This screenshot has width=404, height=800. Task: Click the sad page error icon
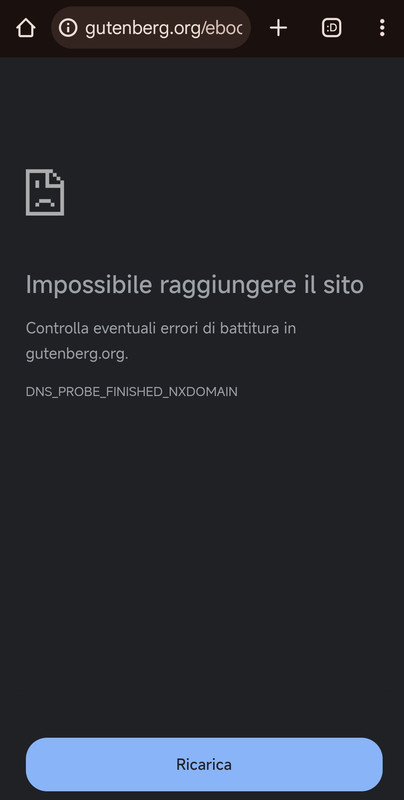[x=45, y=192]
